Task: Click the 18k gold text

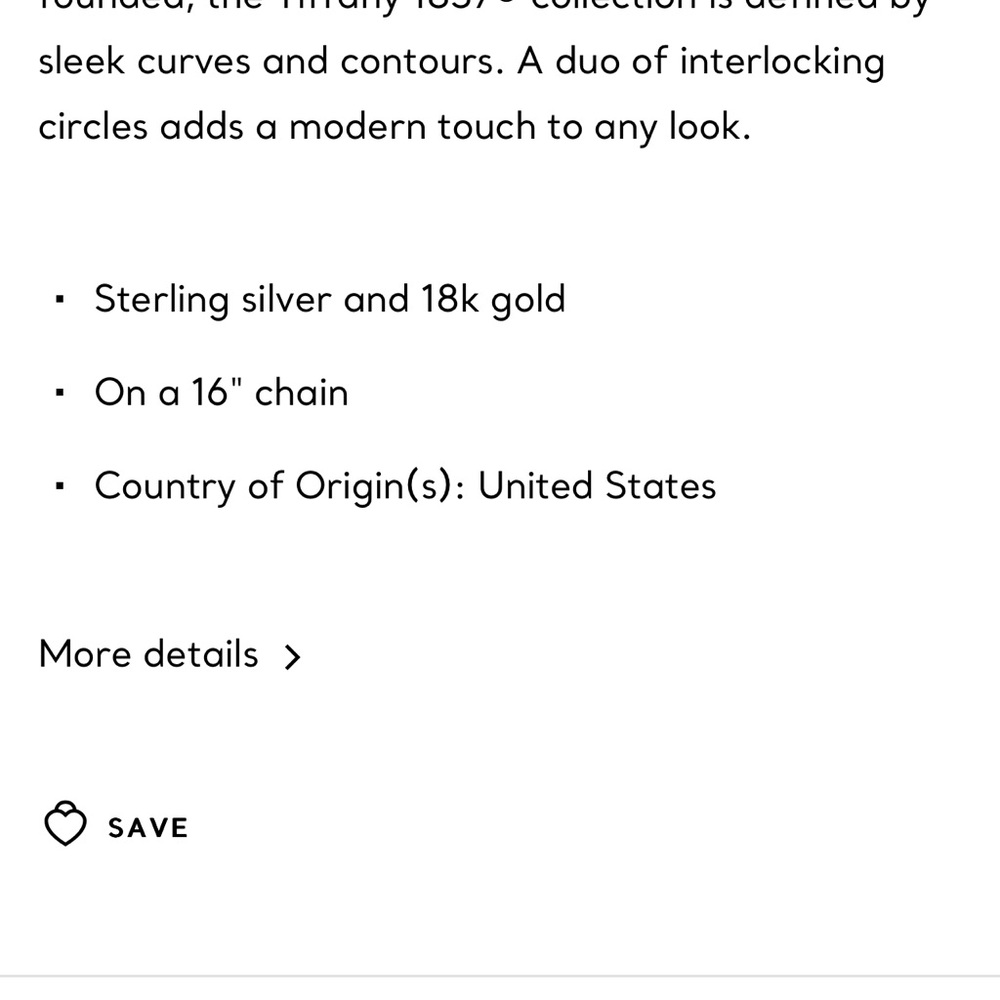Action: (x=493, y=298)
